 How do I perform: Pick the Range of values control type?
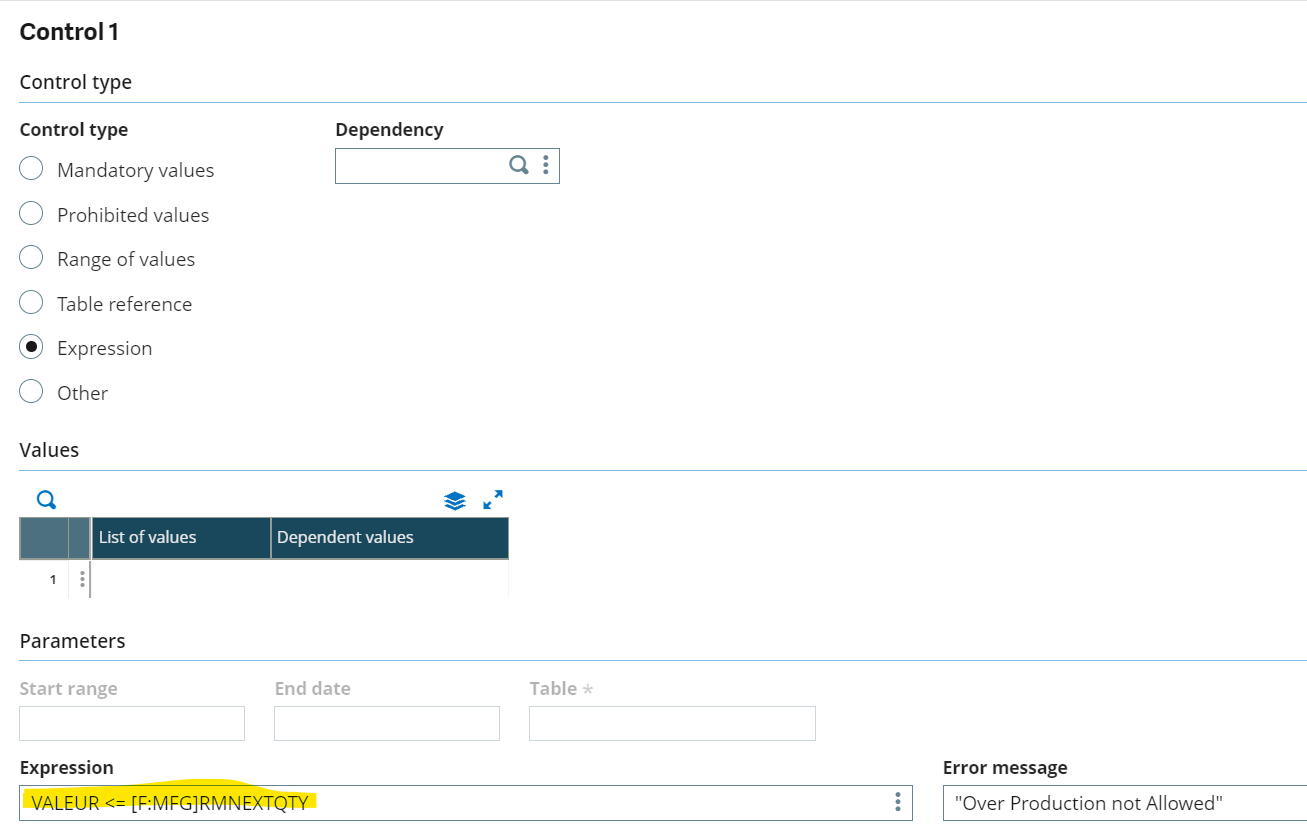30,257
